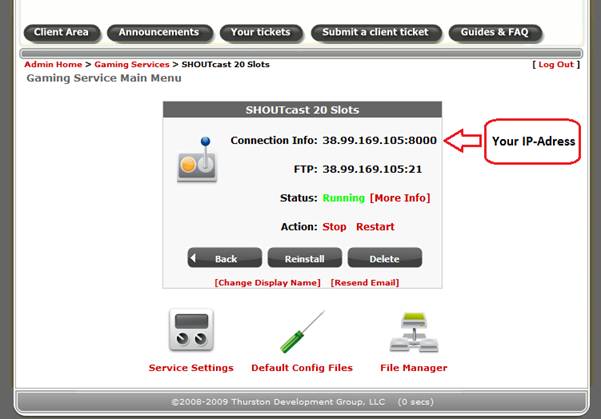Select FTP address 38.99.169.105:21
Viewport: 601px width, 419px height.
pyautogui.click(x=372, y=169)
